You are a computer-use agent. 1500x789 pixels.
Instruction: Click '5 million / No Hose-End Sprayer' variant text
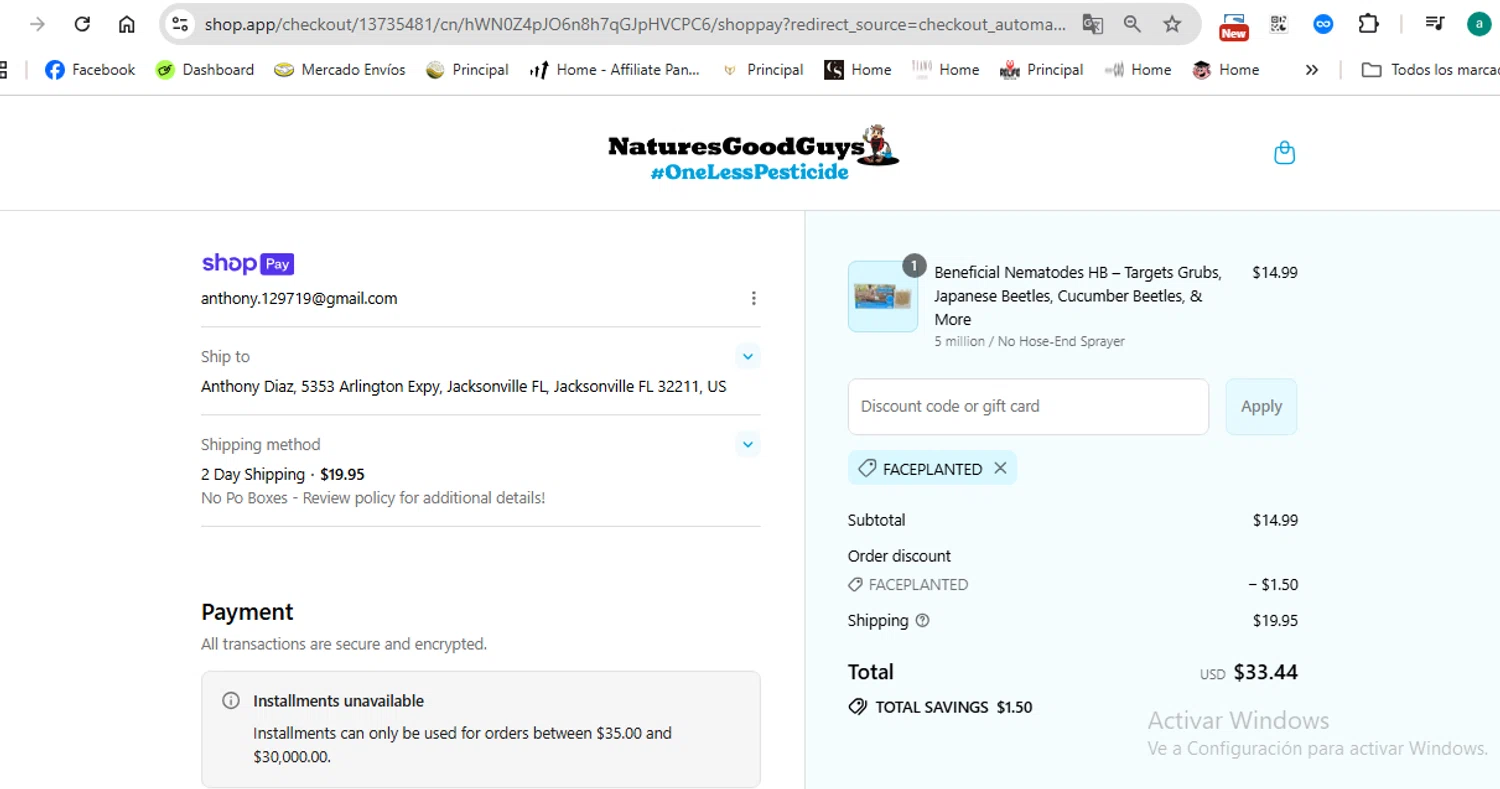1029,341
